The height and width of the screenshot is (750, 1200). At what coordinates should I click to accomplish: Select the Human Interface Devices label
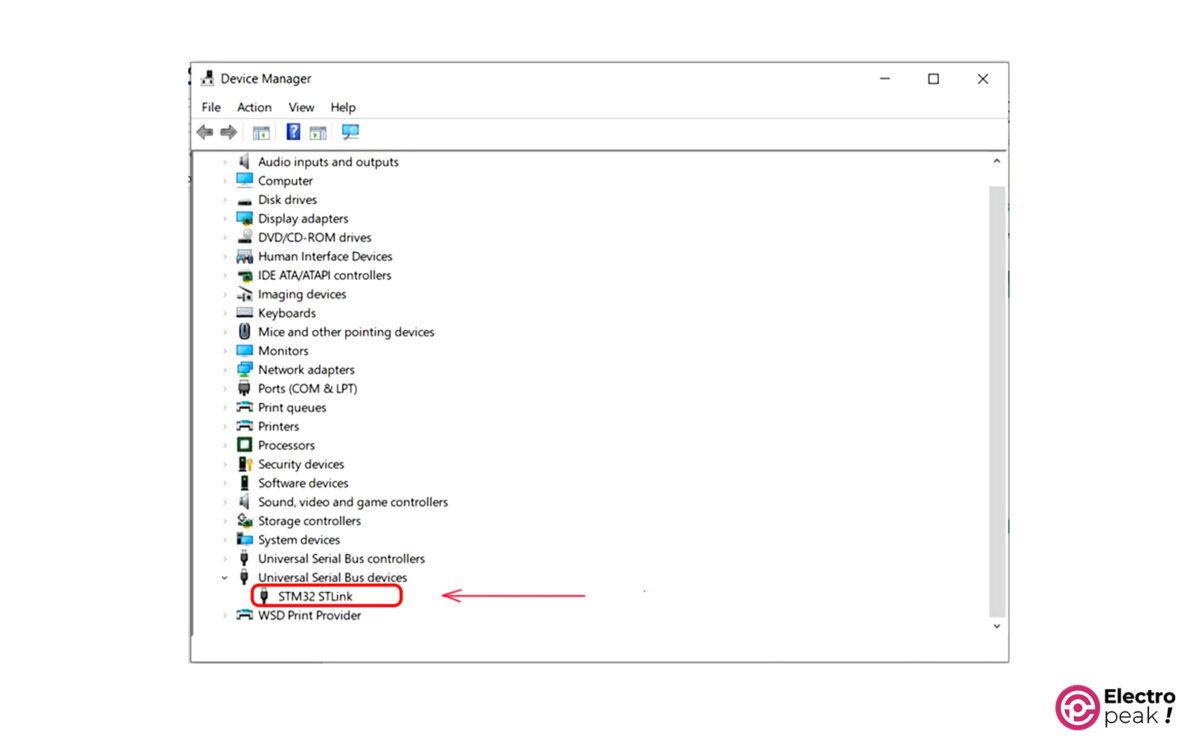tap(325, 257)
